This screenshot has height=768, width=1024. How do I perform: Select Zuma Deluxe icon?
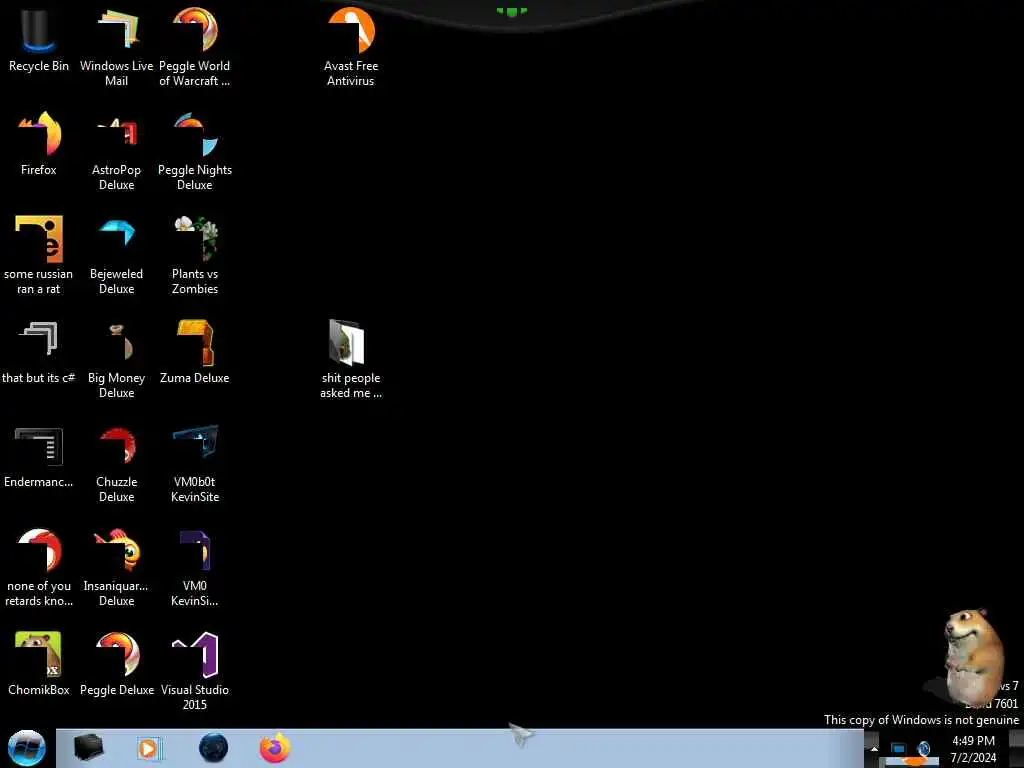coord(195,351)
